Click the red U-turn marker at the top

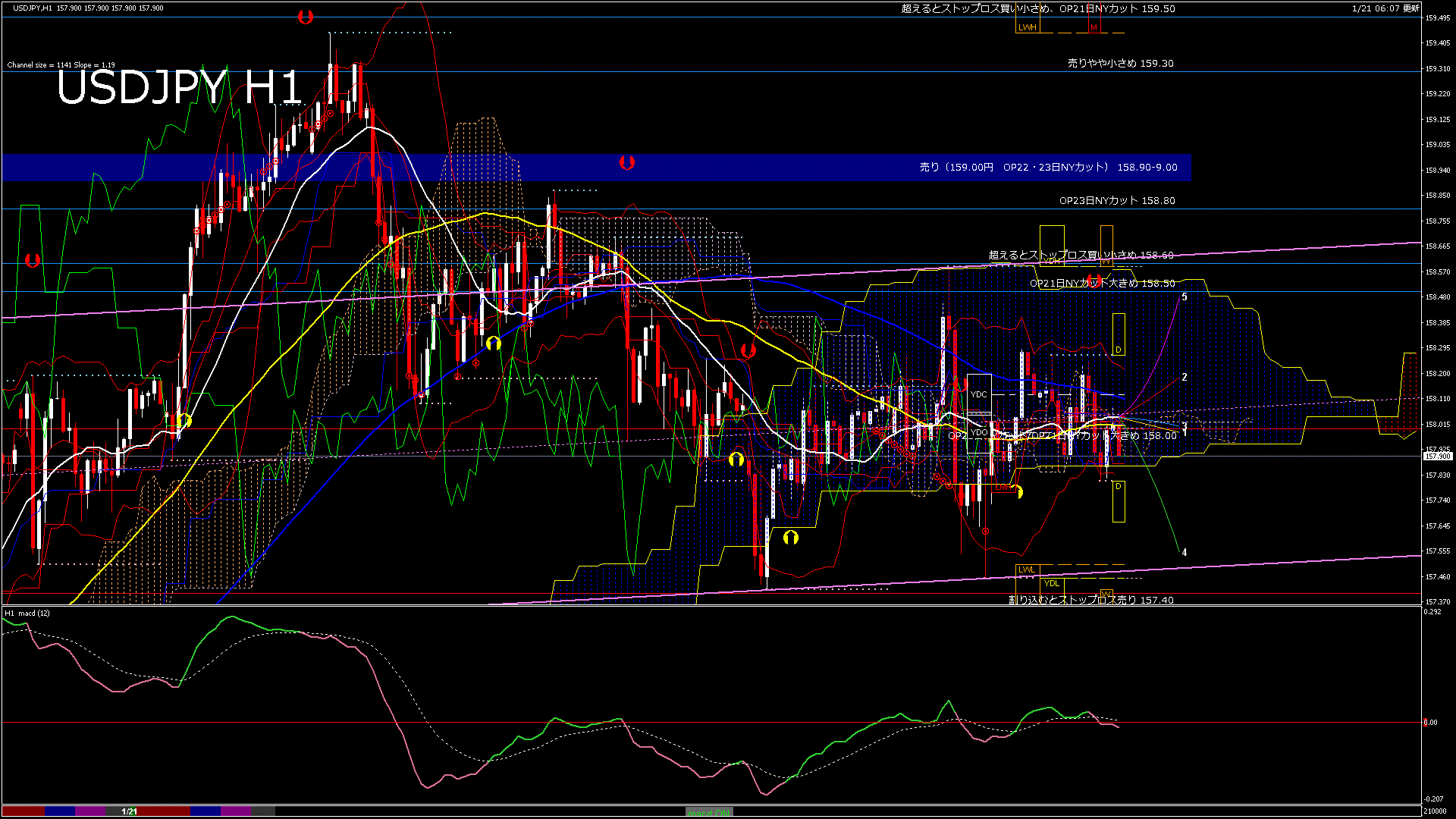click(305, 17)
